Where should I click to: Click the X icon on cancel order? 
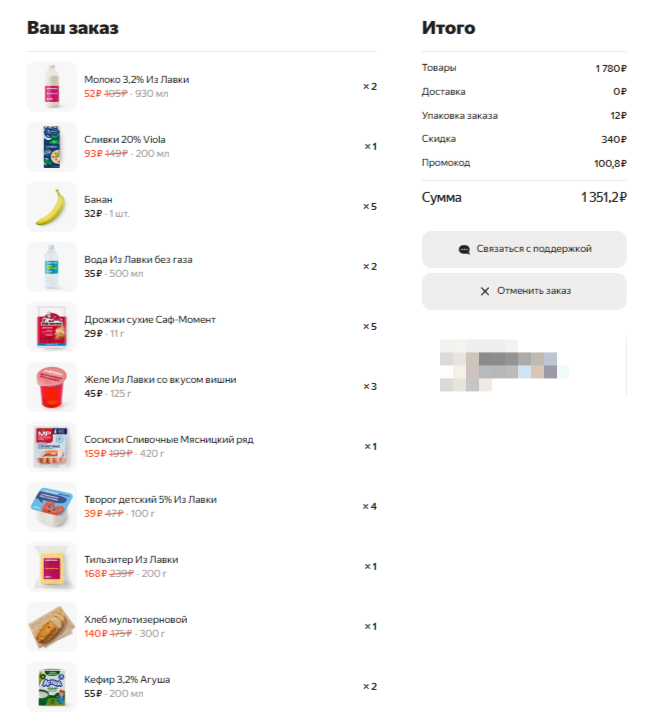click(x=485, y=291)
